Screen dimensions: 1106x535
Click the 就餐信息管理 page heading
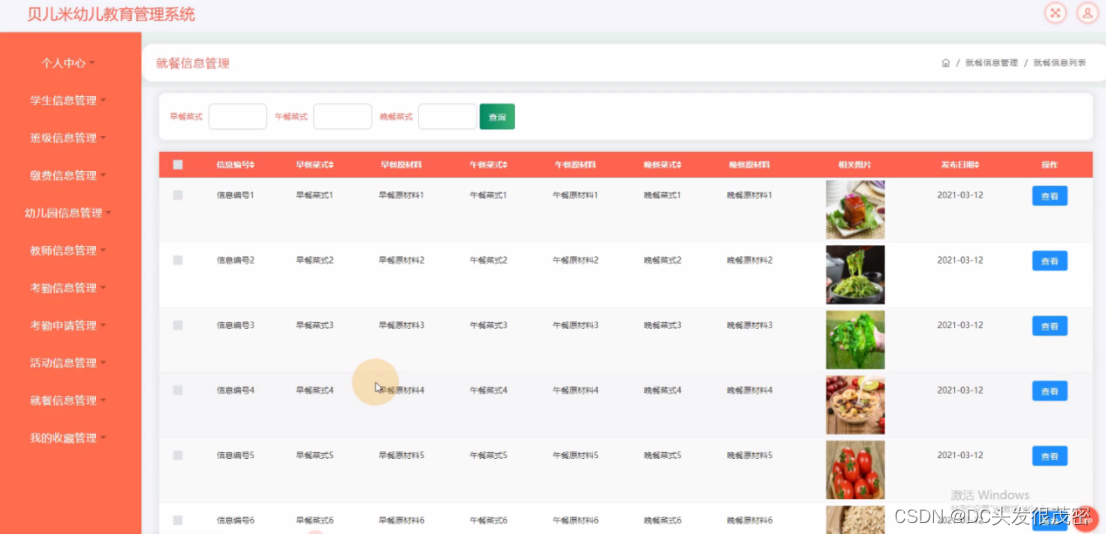[193, 64]
